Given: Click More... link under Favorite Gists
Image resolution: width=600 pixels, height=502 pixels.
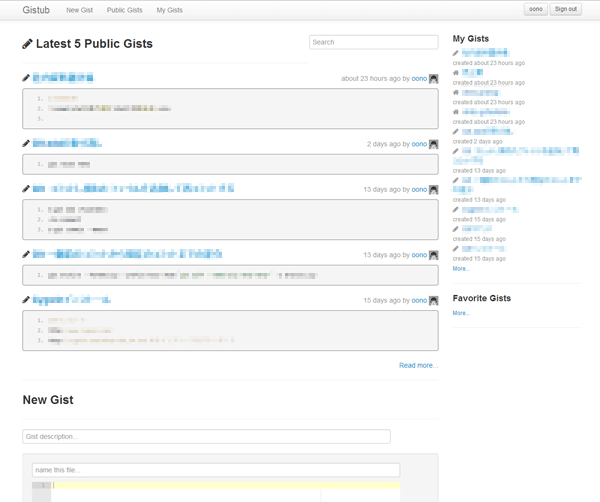Looking at the screenshot, I should pyautogui.click(x=460, y=313).
